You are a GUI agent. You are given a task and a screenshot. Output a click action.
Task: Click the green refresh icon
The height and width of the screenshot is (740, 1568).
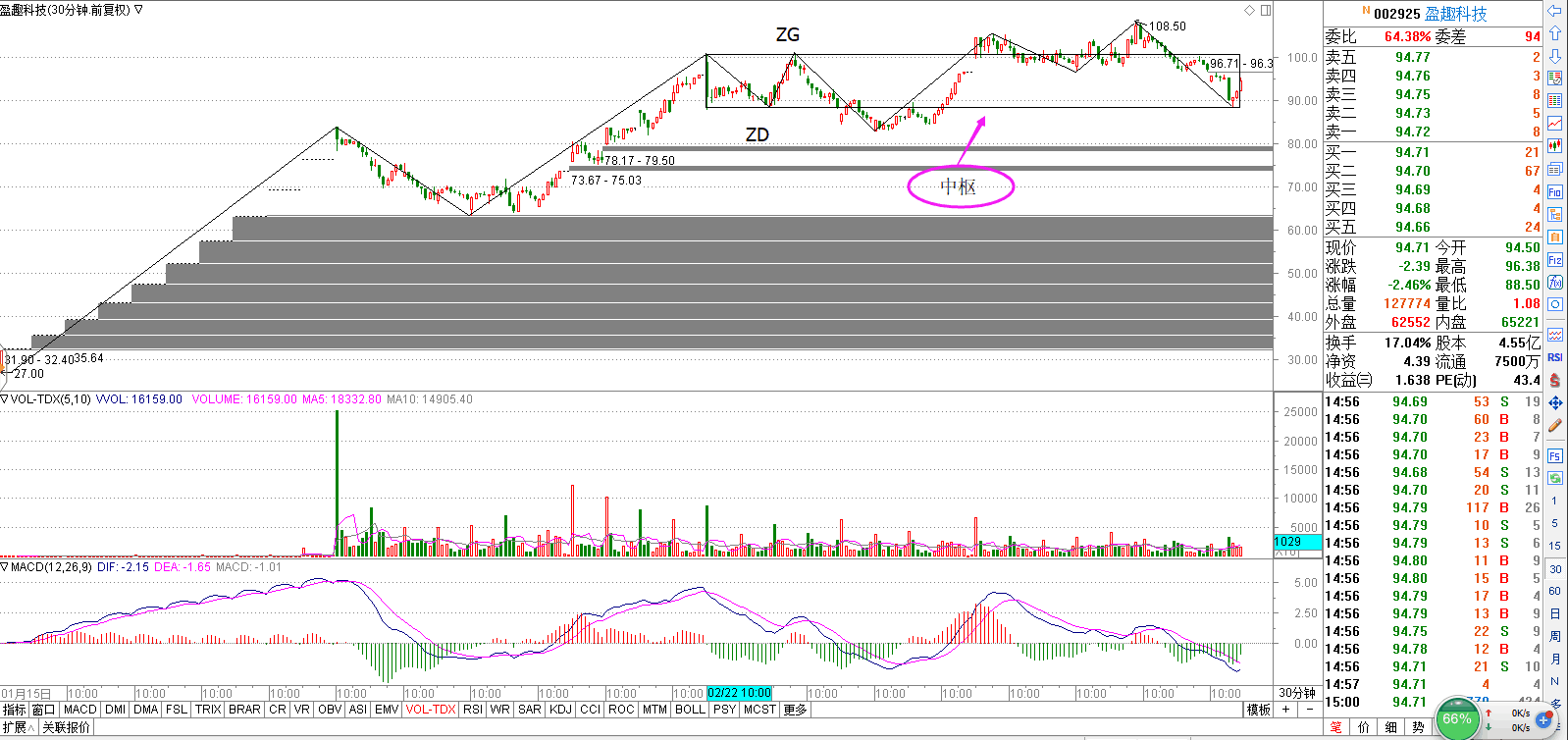pyautogui.click(x=1554, y=479)
